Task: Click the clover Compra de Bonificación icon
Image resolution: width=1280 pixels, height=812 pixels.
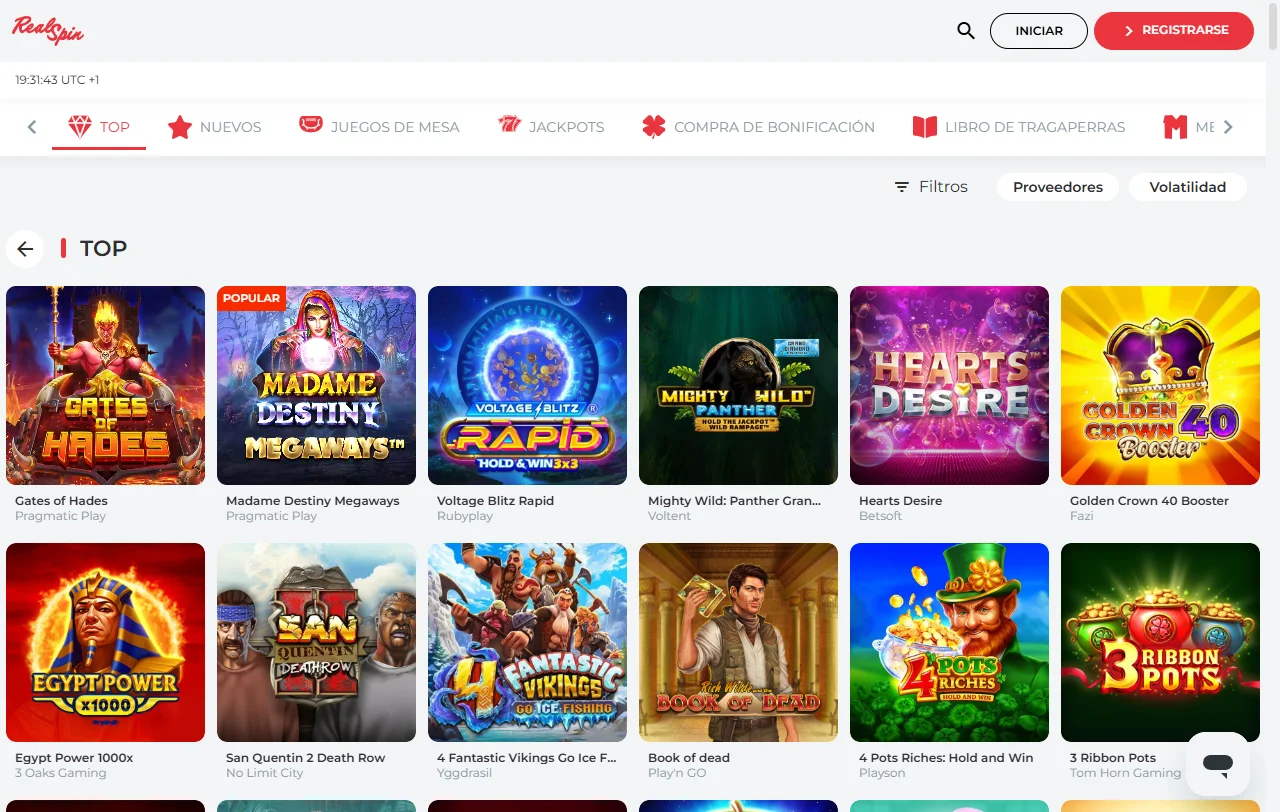Action: 654,127
